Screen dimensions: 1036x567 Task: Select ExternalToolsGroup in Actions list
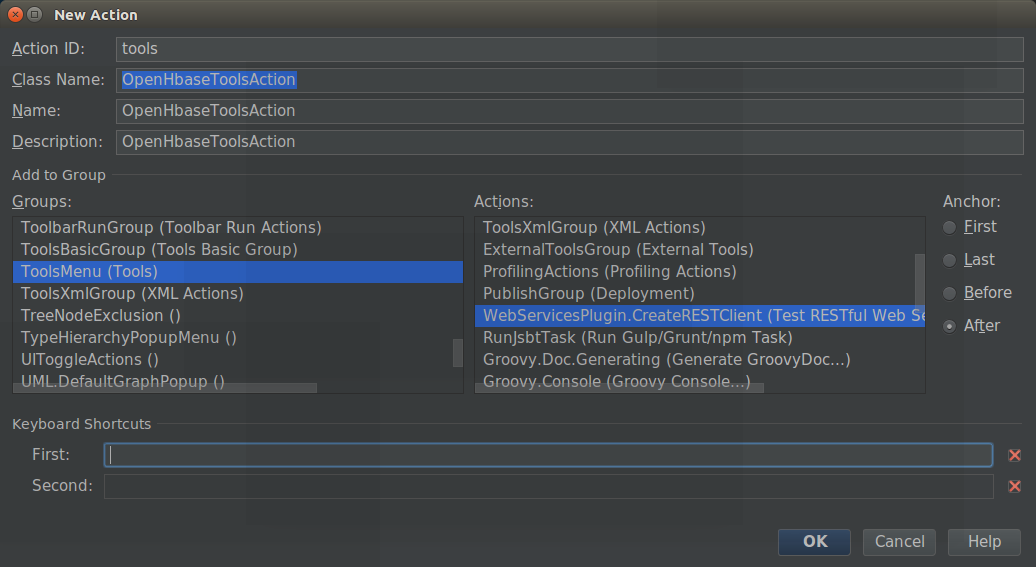[618, 249]
